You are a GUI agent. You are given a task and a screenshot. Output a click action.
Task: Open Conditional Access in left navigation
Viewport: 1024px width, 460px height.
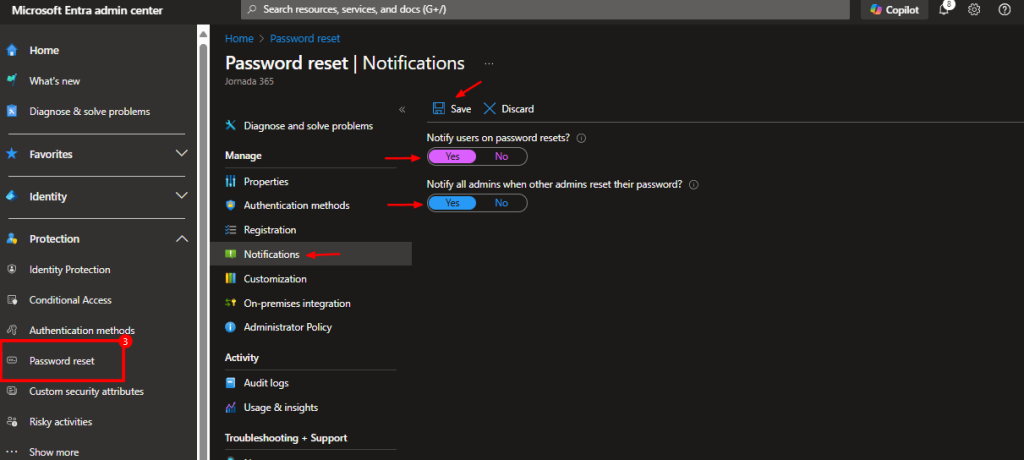pyautogui.click(x=70, y=300)
